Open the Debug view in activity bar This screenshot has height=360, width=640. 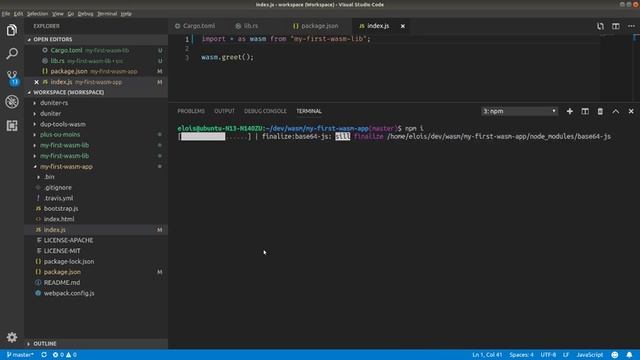[x=12, y=102]
